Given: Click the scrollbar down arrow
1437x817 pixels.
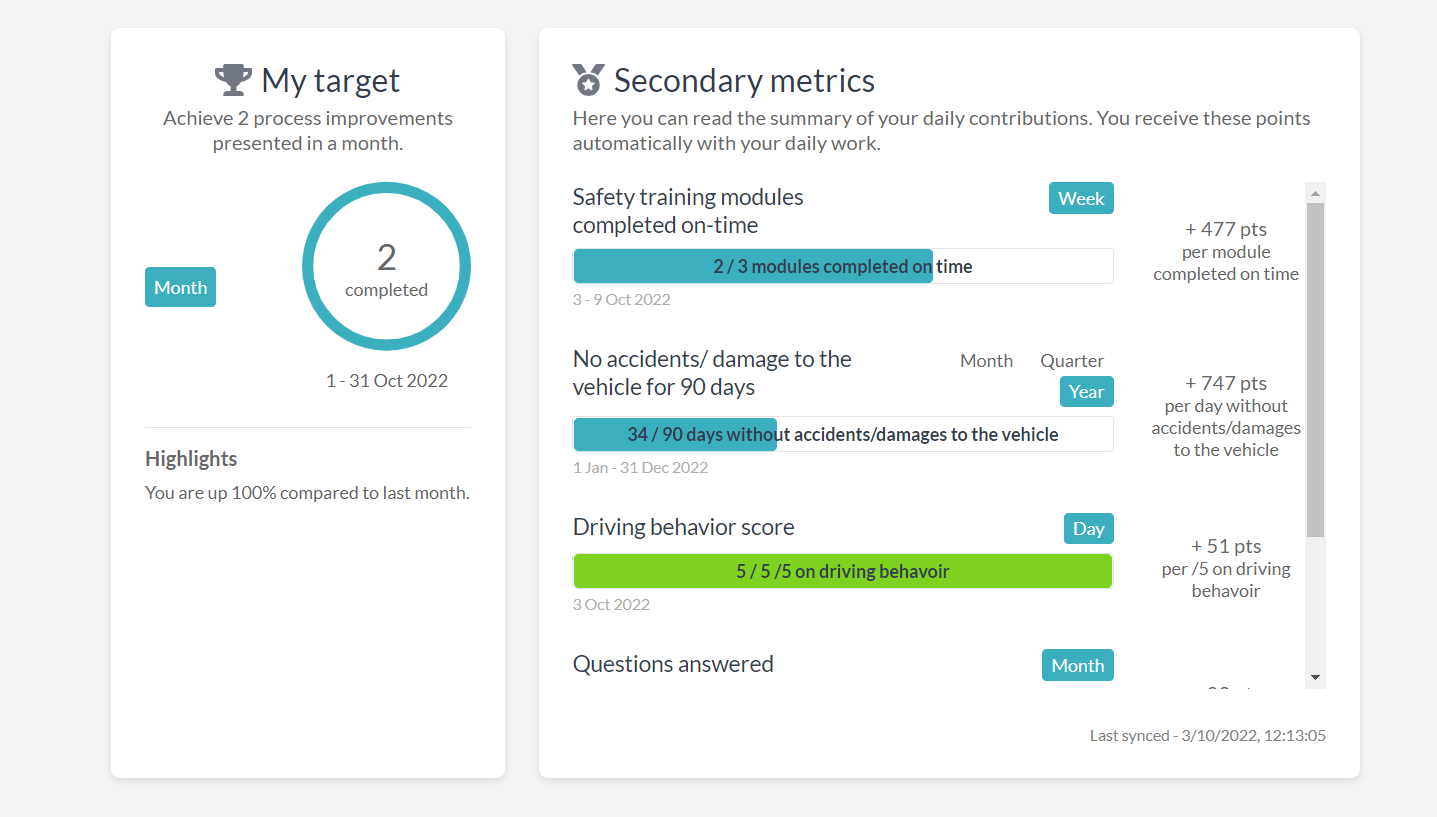Looking at the screenshot, I should pos(1315,677).
